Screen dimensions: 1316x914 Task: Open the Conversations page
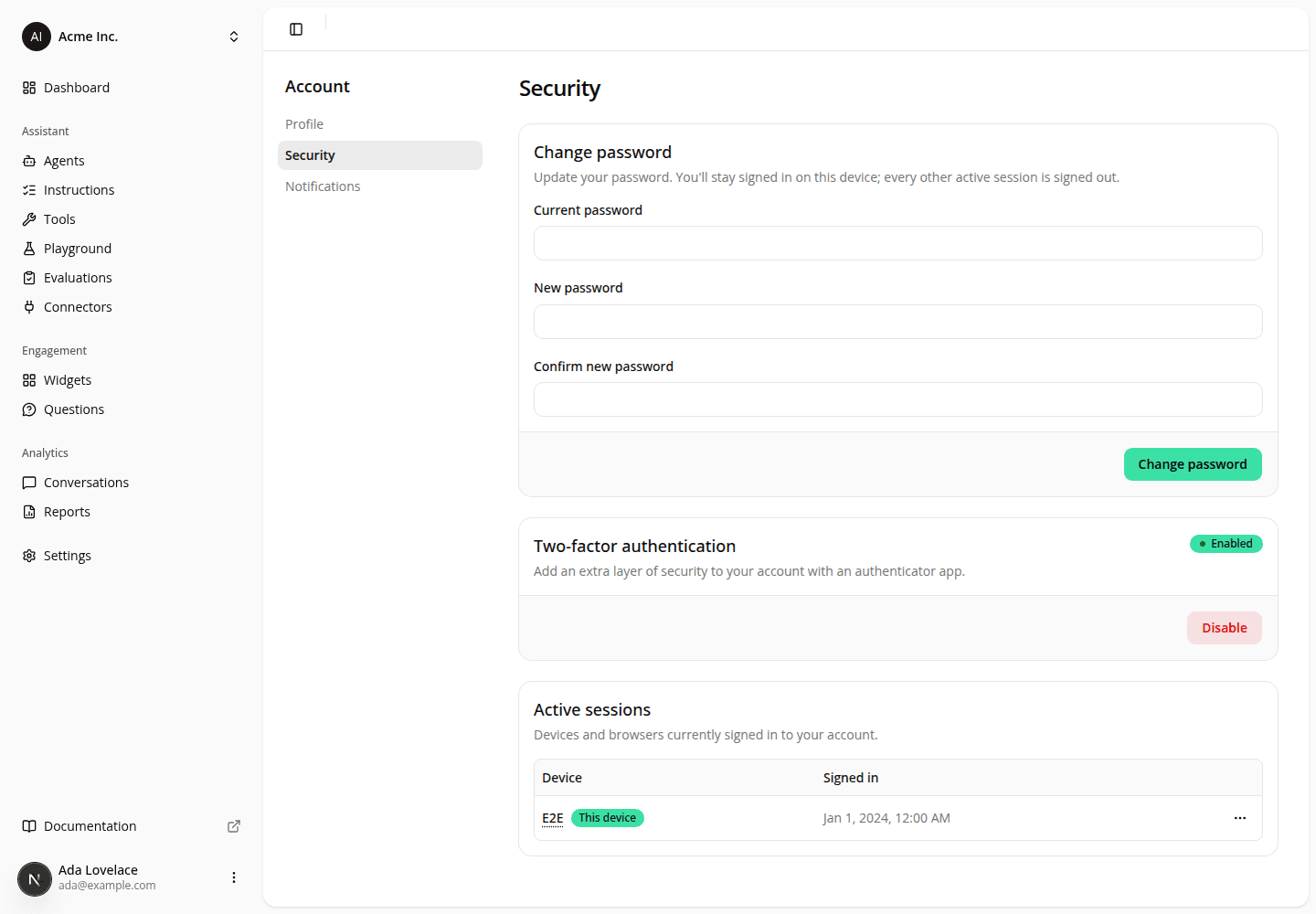(x=132, y=483)
